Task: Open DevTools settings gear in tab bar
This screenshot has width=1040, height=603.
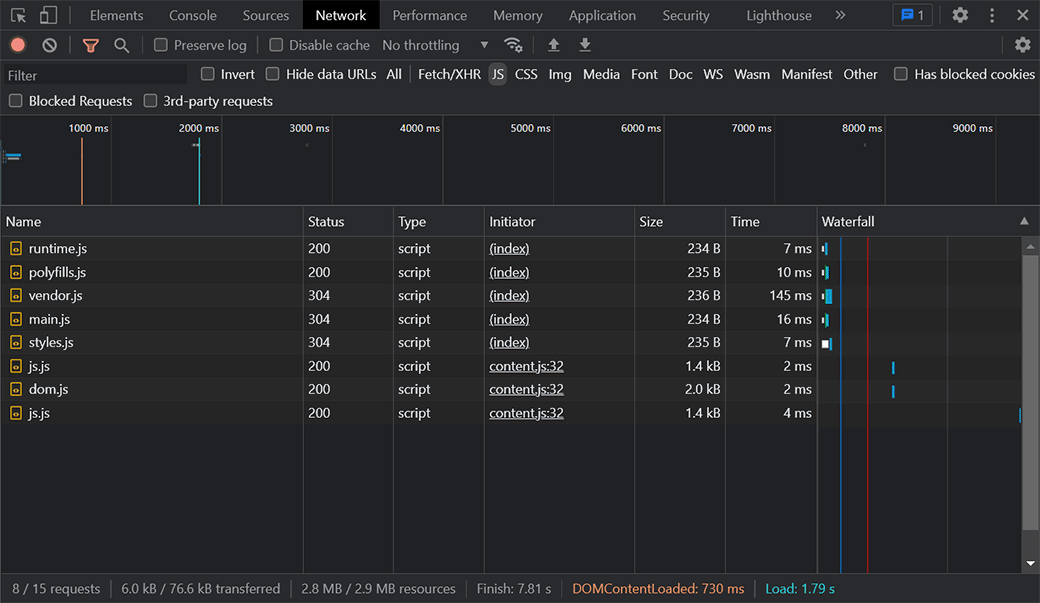Action: click(x=960, y=15)
